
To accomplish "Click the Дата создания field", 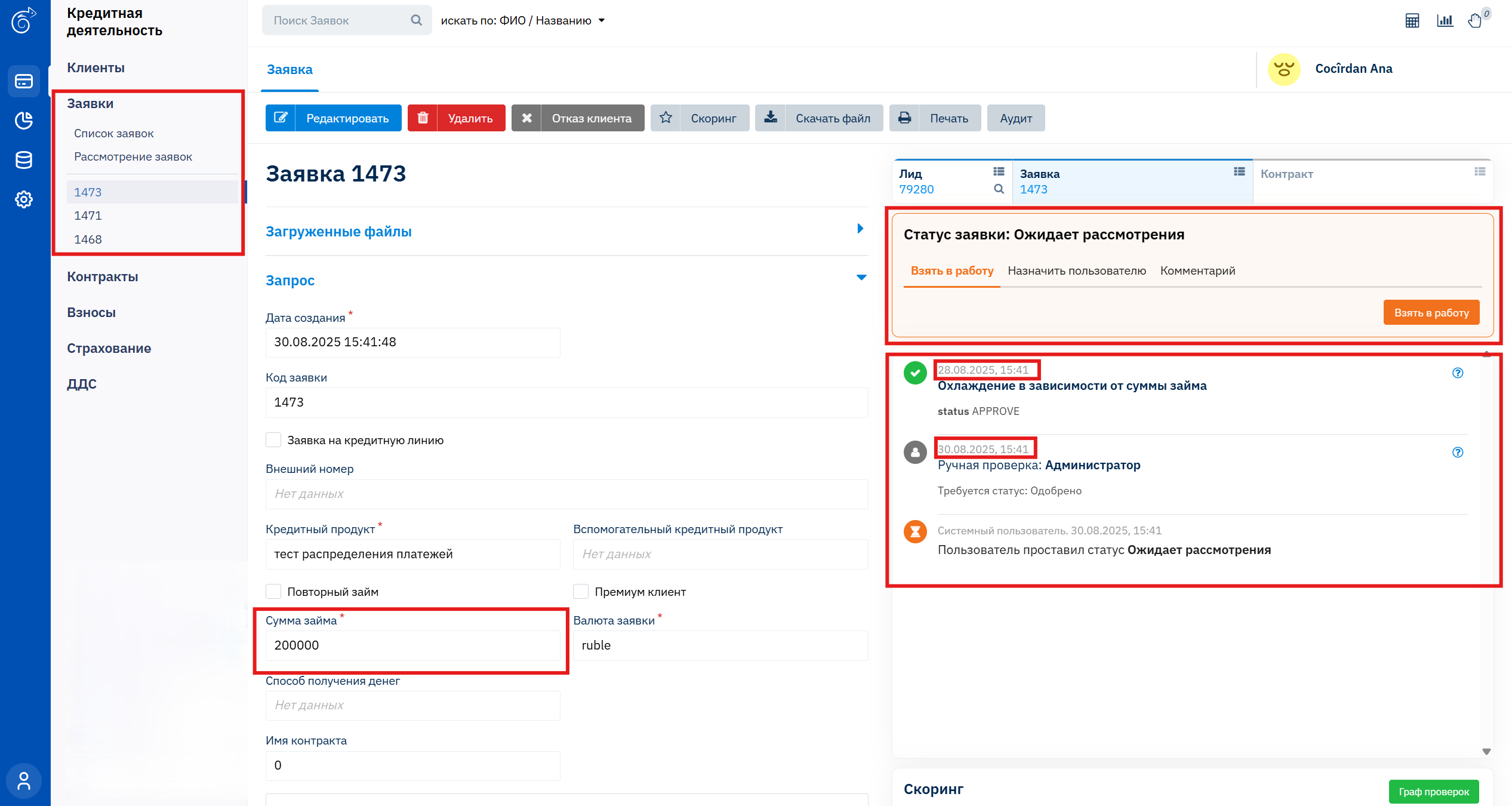I will click(412, 343).
